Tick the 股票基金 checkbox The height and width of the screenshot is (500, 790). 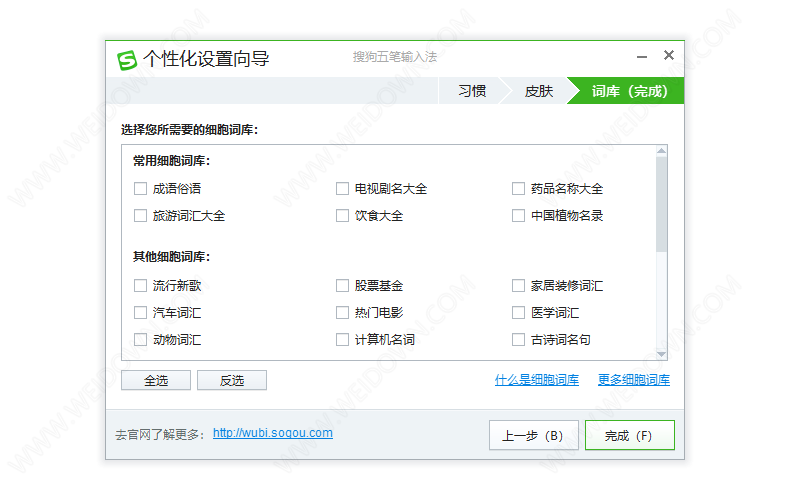(342, 286)
